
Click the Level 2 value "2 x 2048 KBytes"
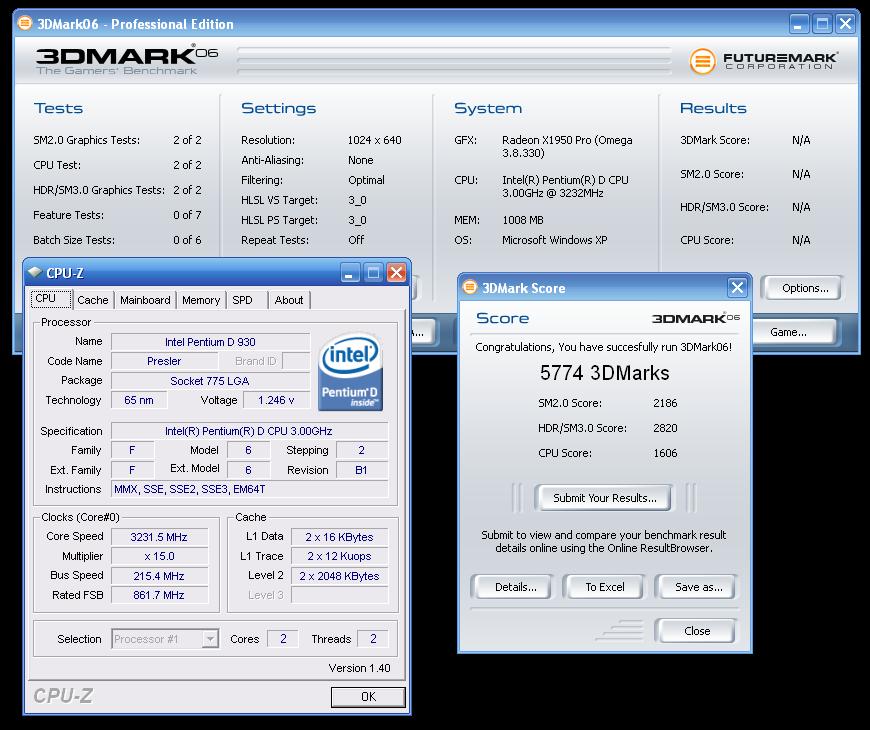click(x=340, y=576)
